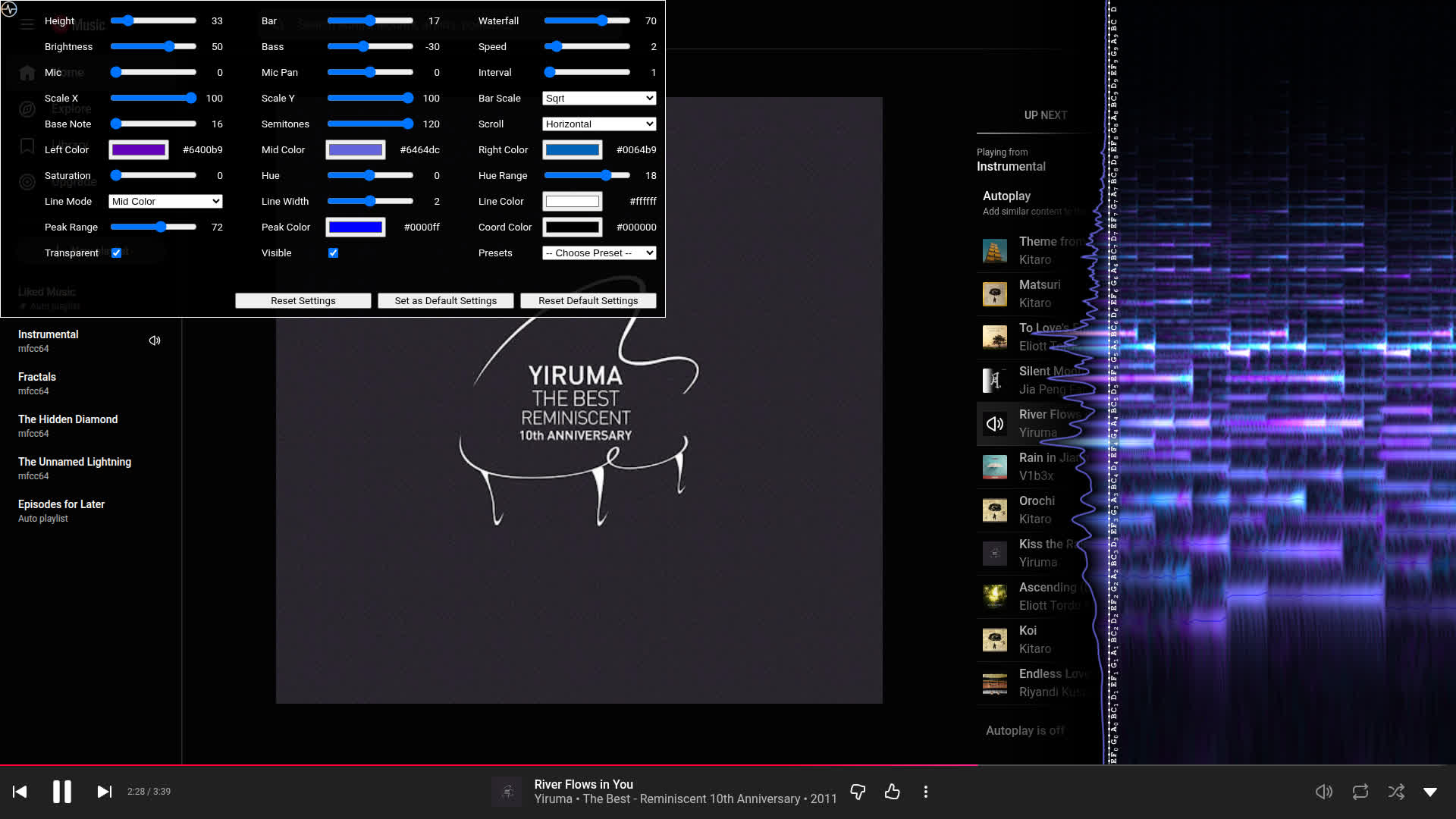Click Reset Settings button
Screen dimensions: 1456x819
303,301
